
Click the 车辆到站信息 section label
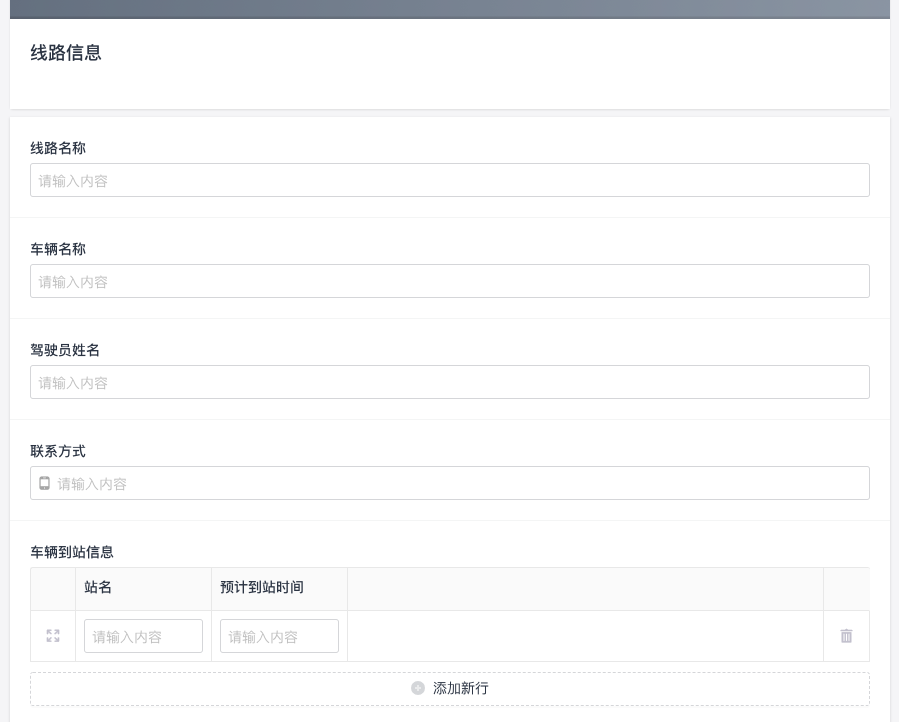coord(72,552)
